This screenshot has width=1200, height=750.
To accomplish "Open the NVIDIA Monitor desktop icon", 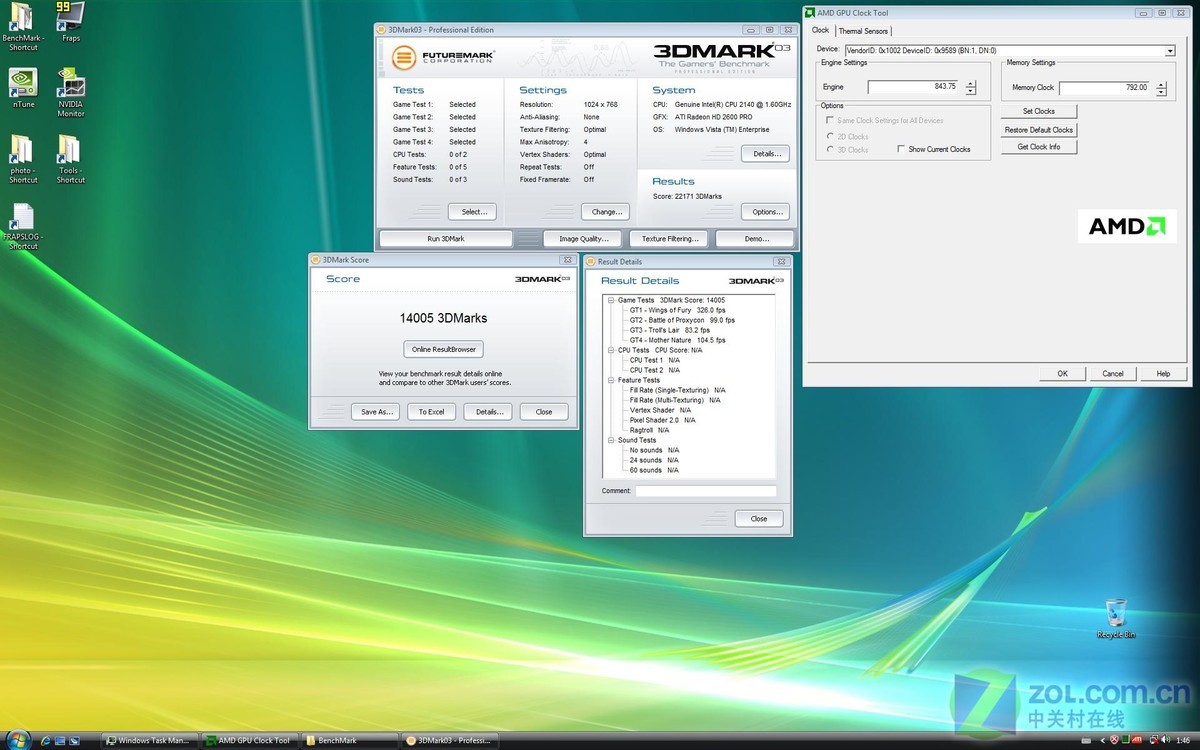I will coord(71,84).
